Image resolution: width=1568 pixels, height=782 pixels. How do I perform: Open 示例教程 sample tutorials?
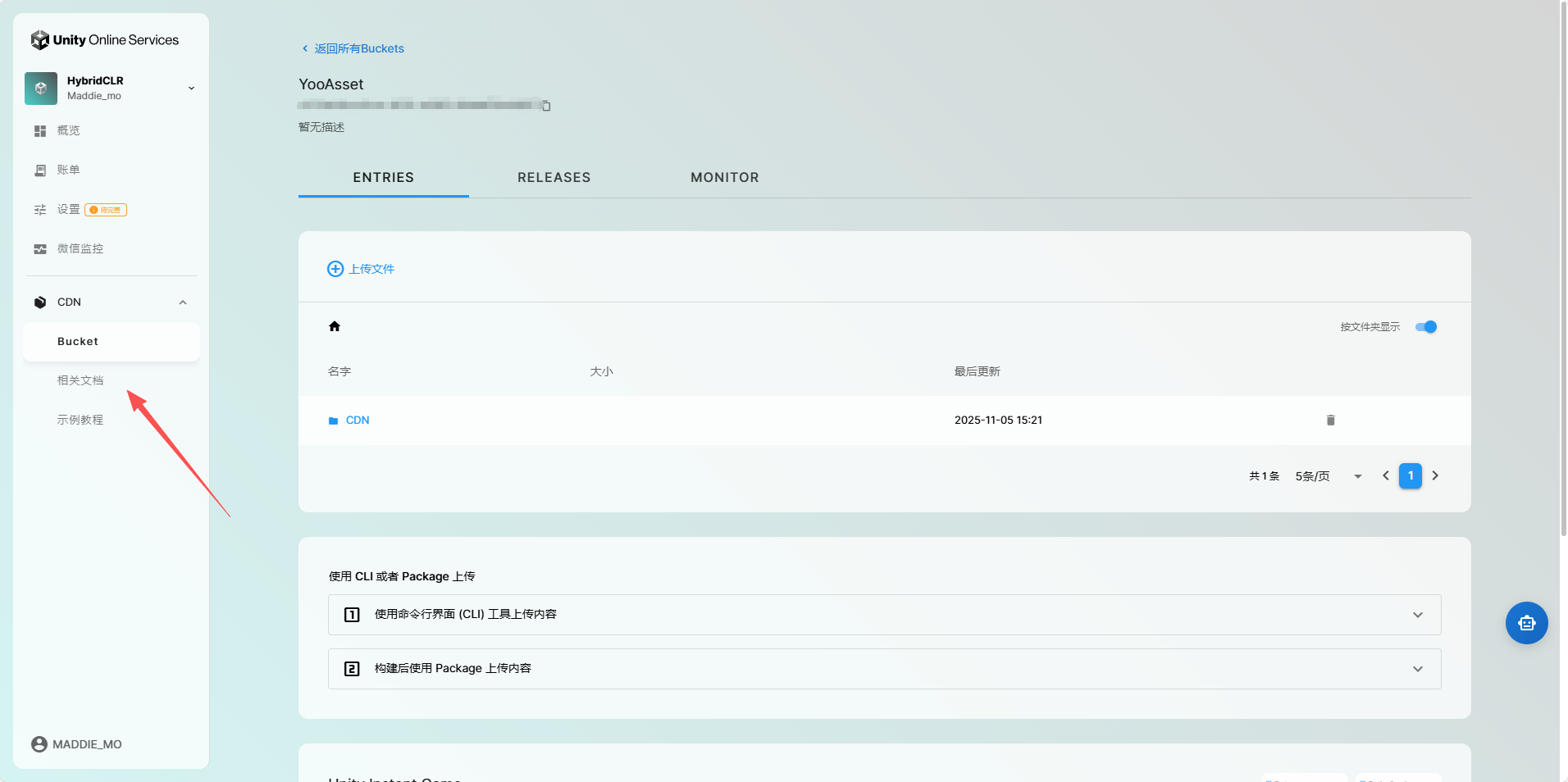pyautogui.click(x=80, y=420)
